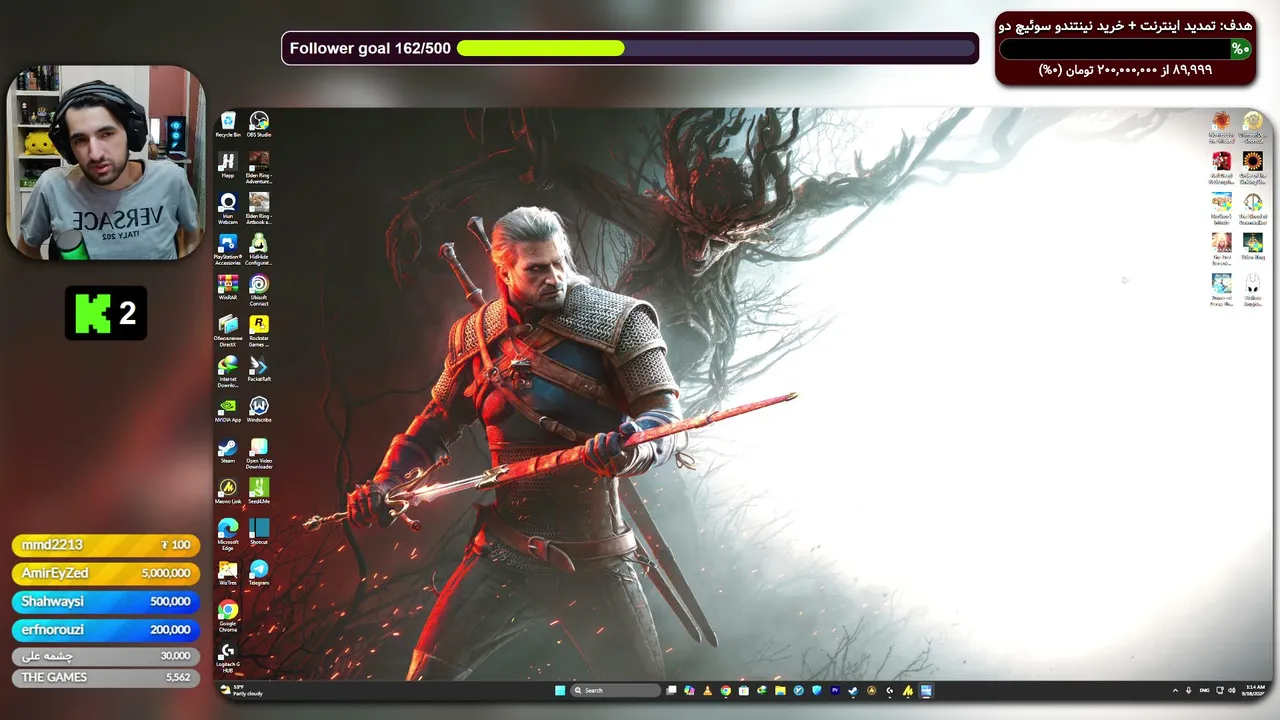Select the Maono Link desktop icon
Image resolution: width=1280 pixels, height=720 pixels.
coord(228,492)
